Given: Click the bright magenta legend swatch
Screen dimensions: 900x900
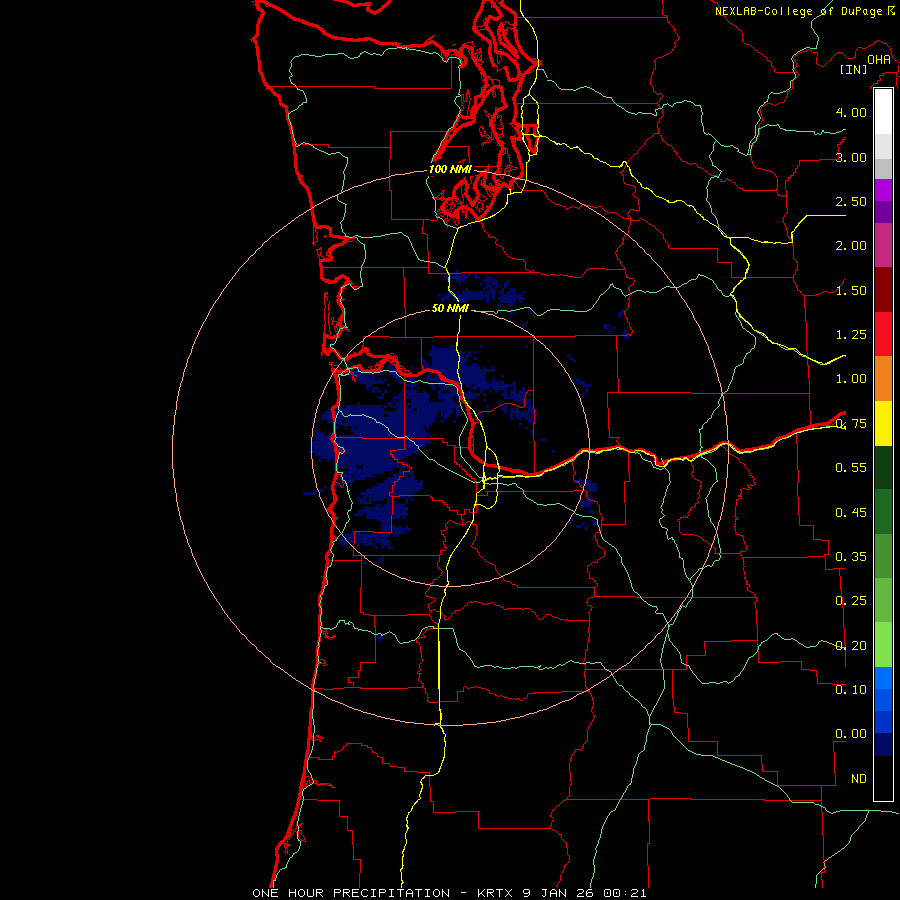Looking at the screenshot, I should click(883, 190).
